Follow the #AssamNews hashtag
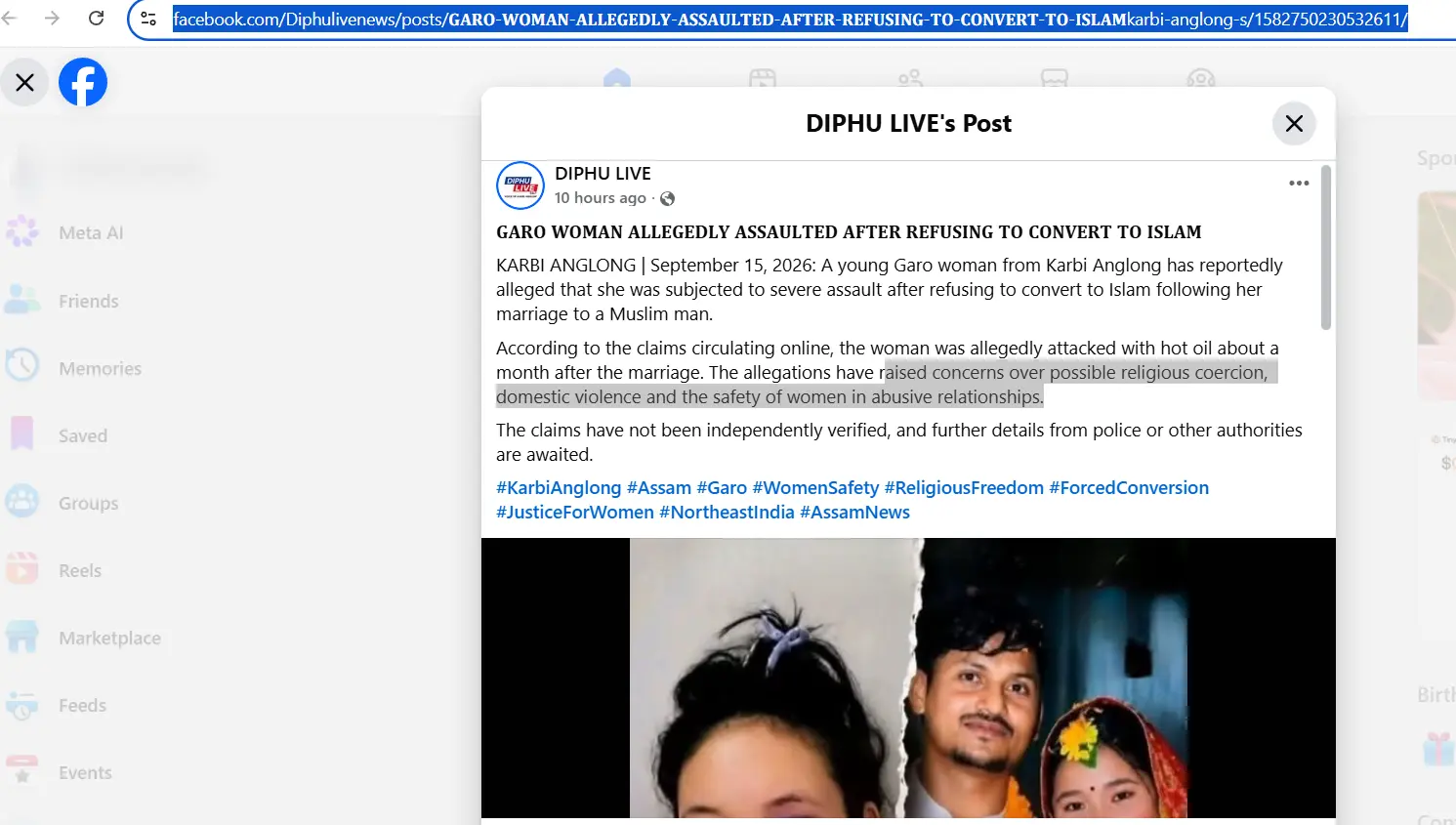 click(x=854, y=513)
